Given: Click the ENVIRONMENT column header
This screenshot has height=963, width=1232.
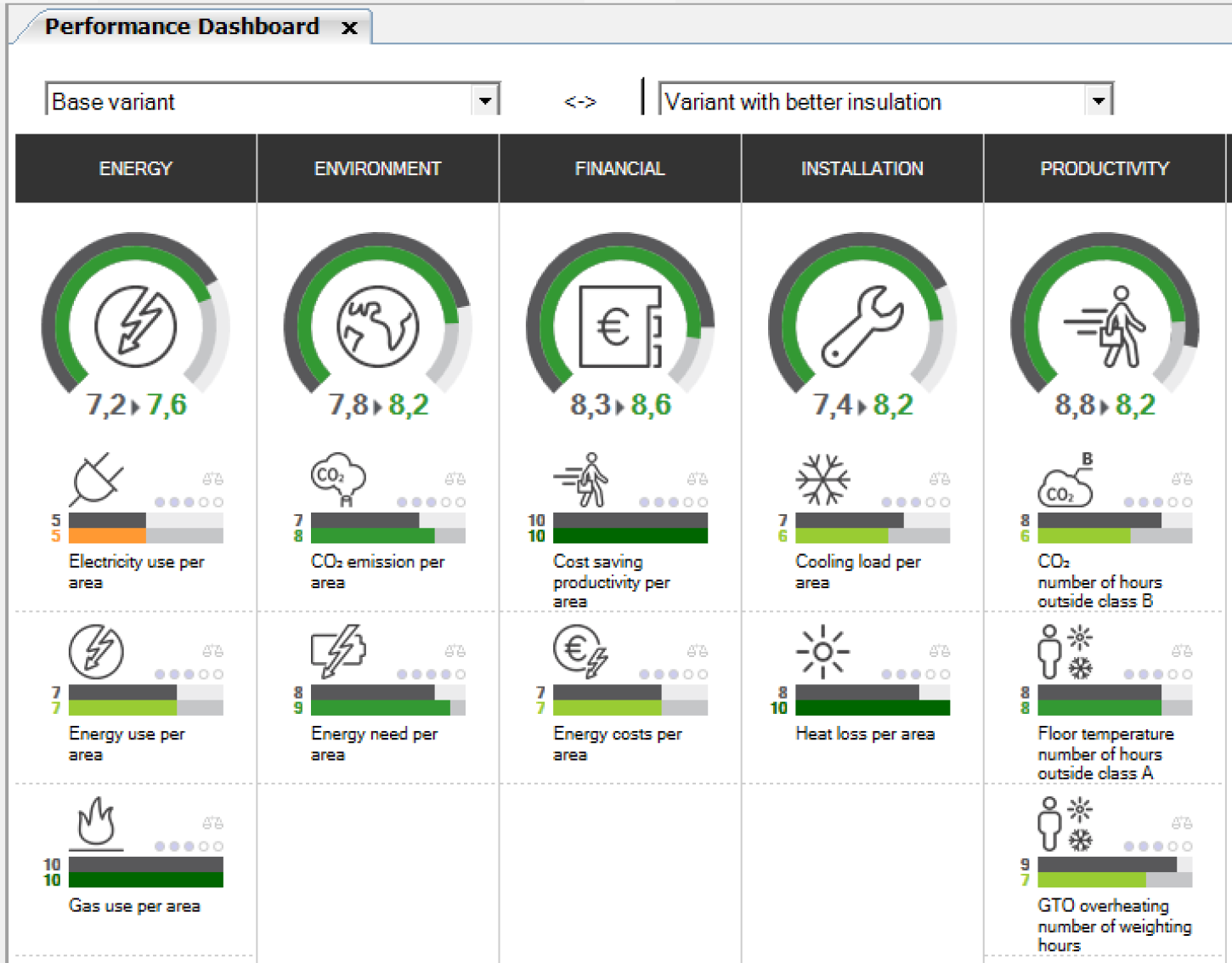Looking at the screenshot, I should pyautogui.click(x=377, y=168).
